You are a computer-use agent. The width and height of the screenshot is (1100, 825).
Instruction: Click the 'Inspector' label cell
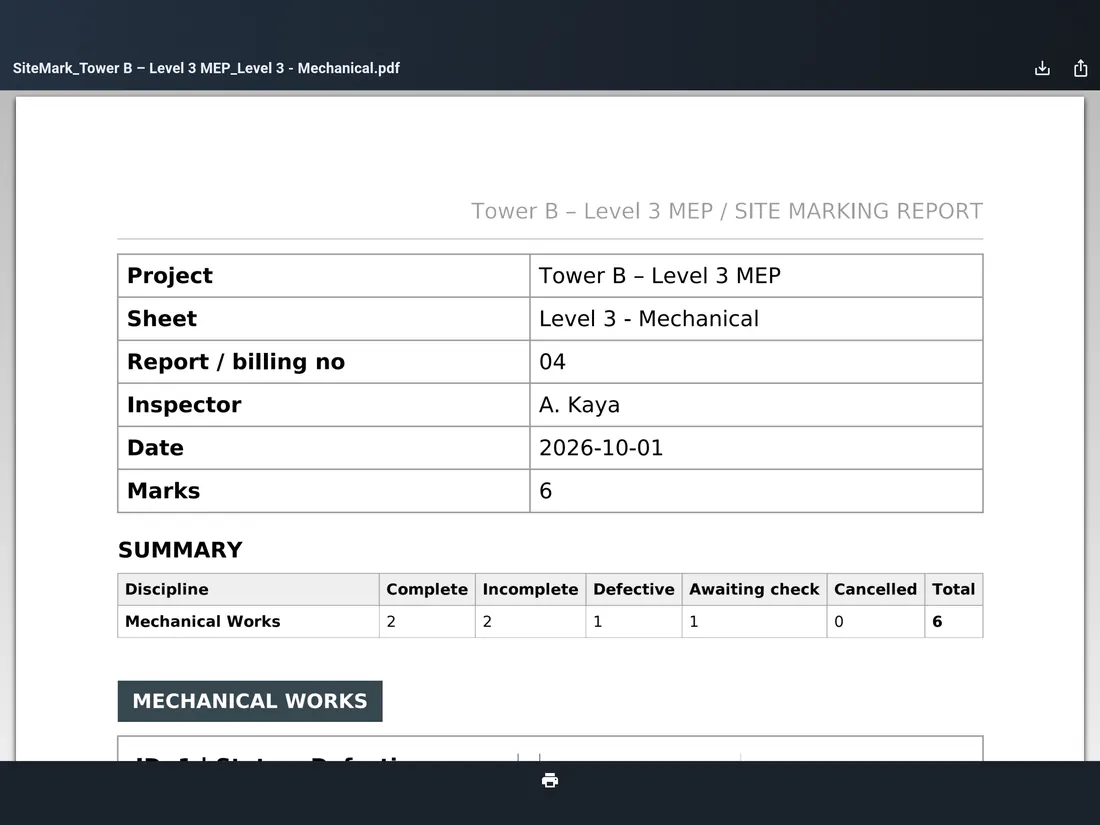(x=323, y=405)
